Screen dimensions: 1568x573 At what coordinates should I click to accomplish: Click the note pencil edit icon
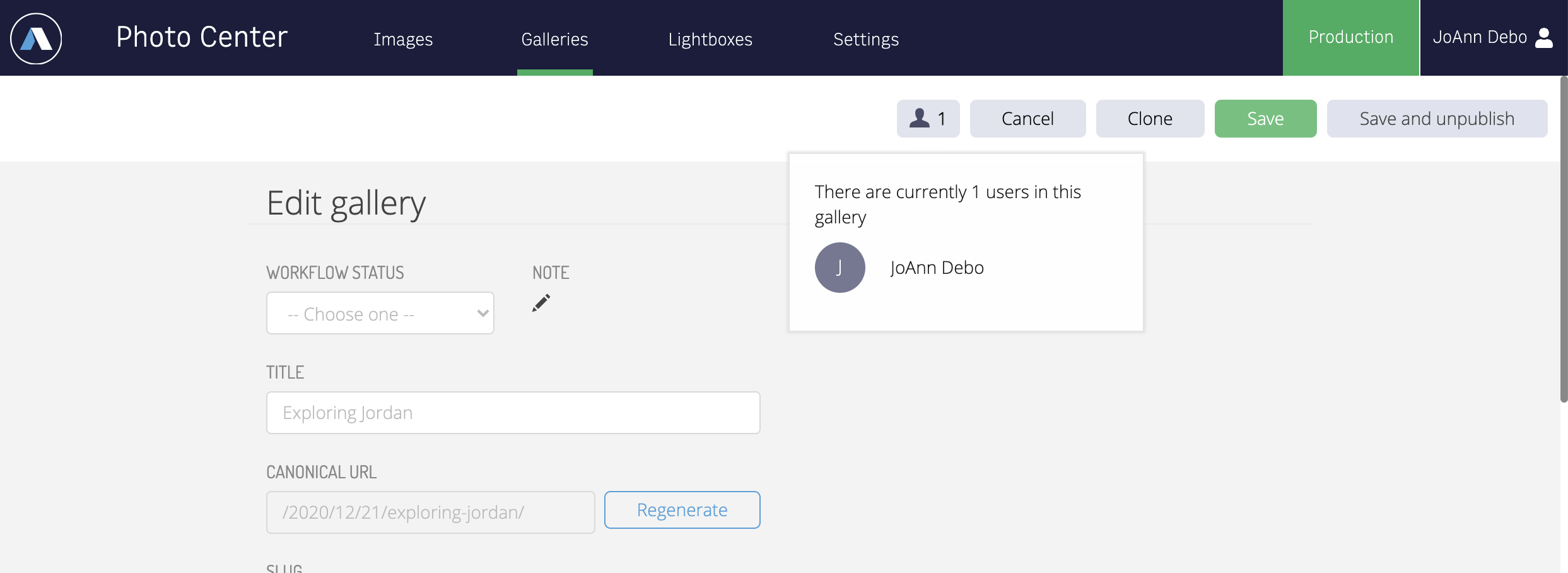pos(541,303)
